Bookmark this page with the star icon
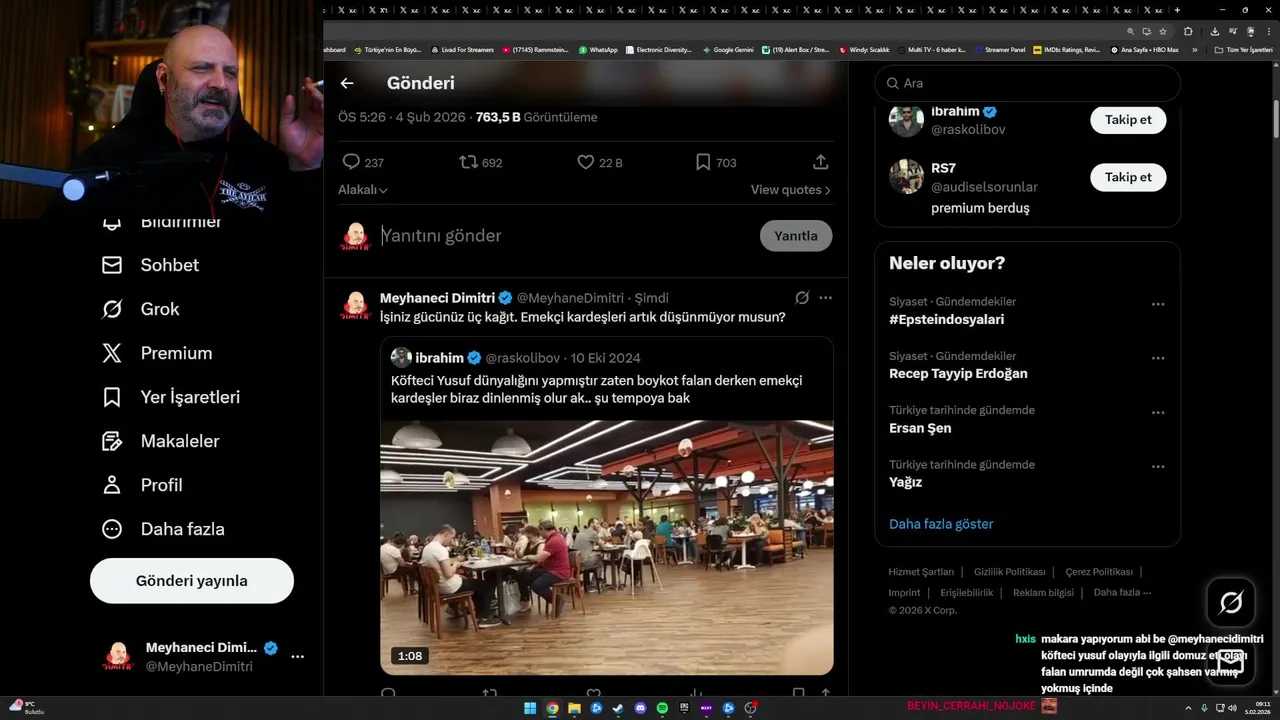This screenshot has width=1280, height=720. tap(1162, 31)
